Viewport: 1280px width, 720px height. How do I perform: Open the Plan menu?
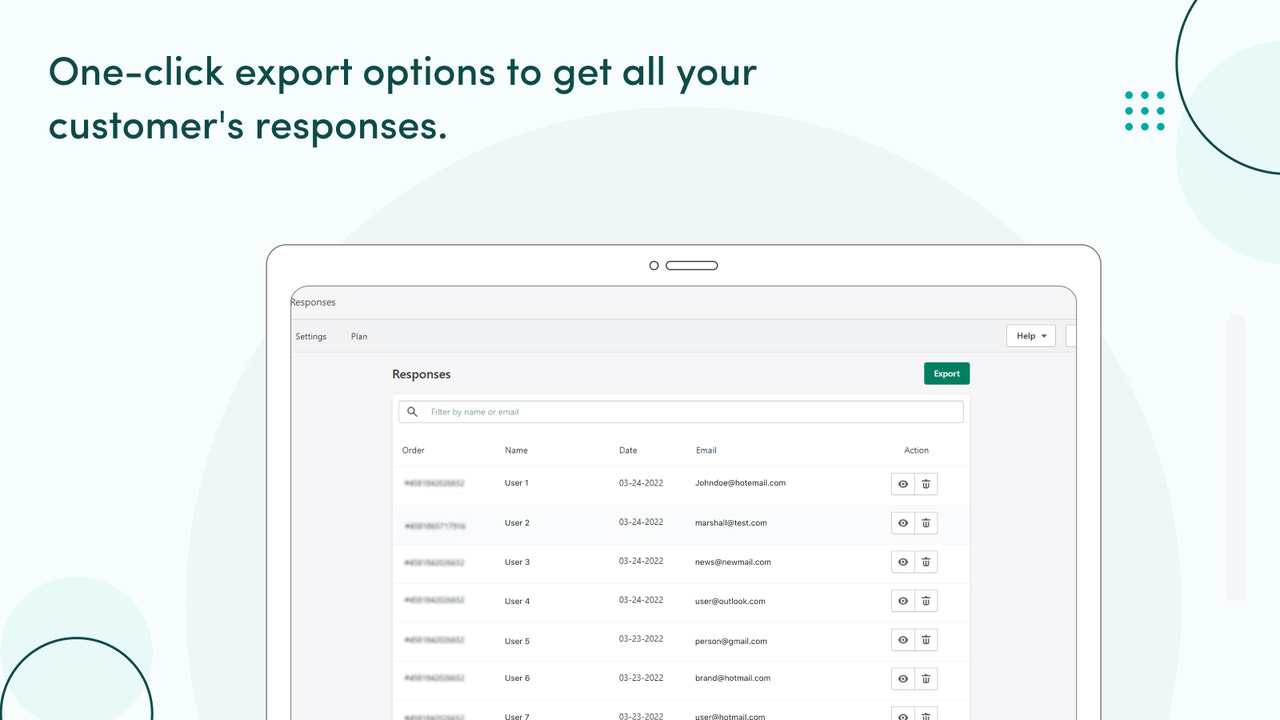click(359, 336)
